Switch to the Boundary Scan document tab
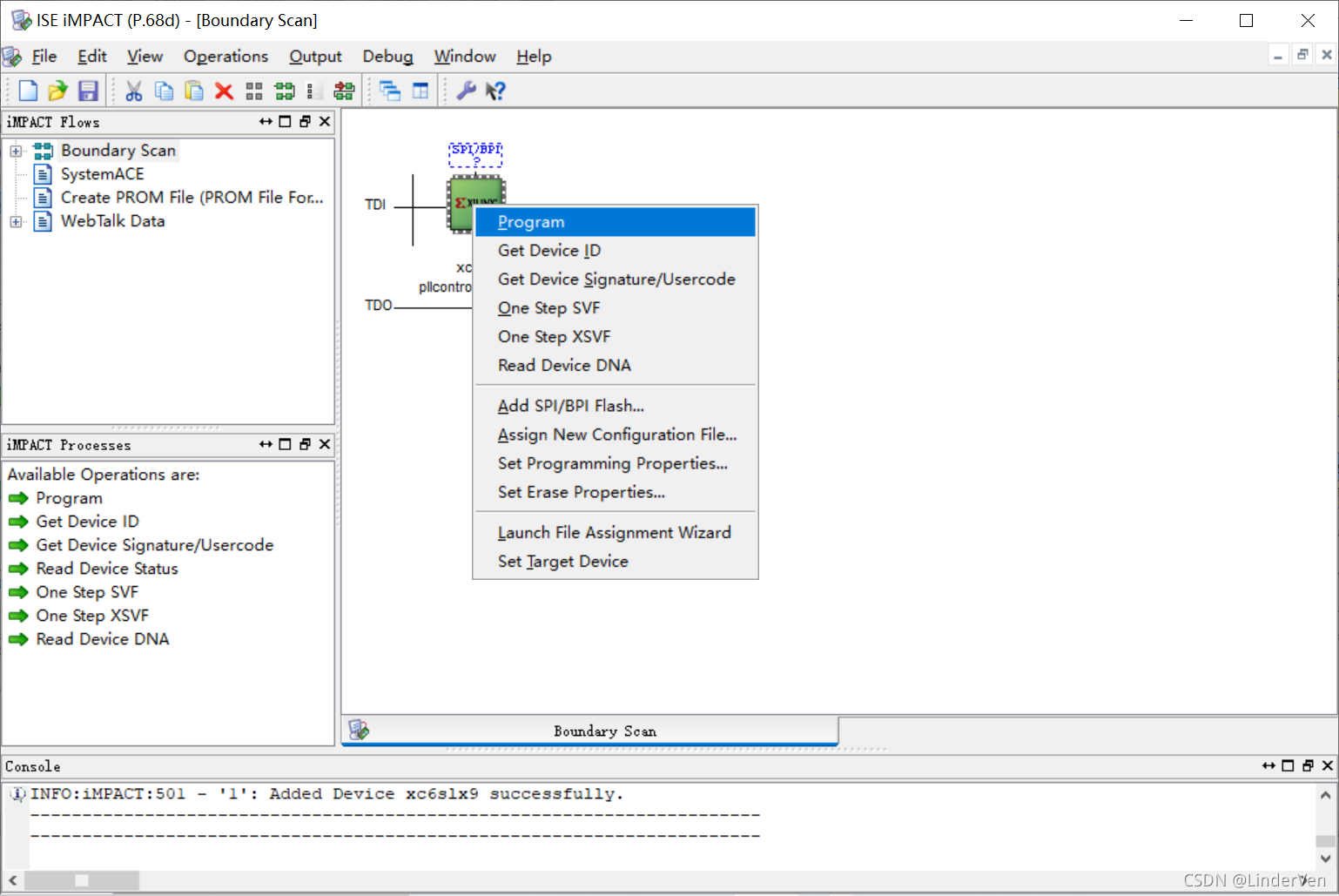The height and width of the screenshot is (896, 1339). (590, 731)
